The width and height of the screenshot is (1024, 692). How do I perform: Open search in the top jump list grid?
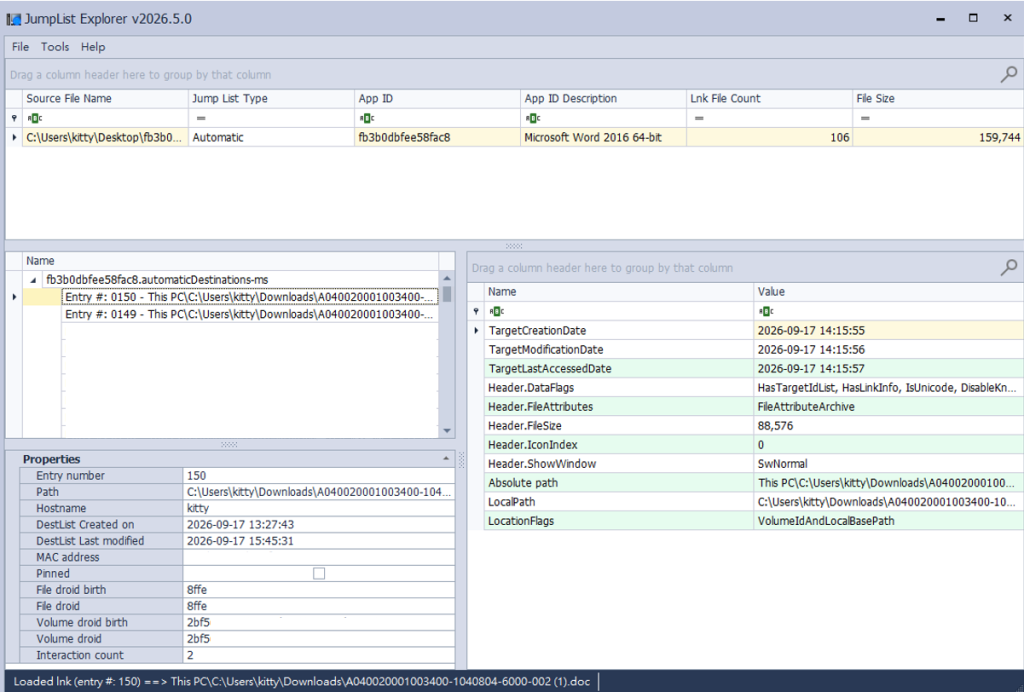coord(1008,74)
